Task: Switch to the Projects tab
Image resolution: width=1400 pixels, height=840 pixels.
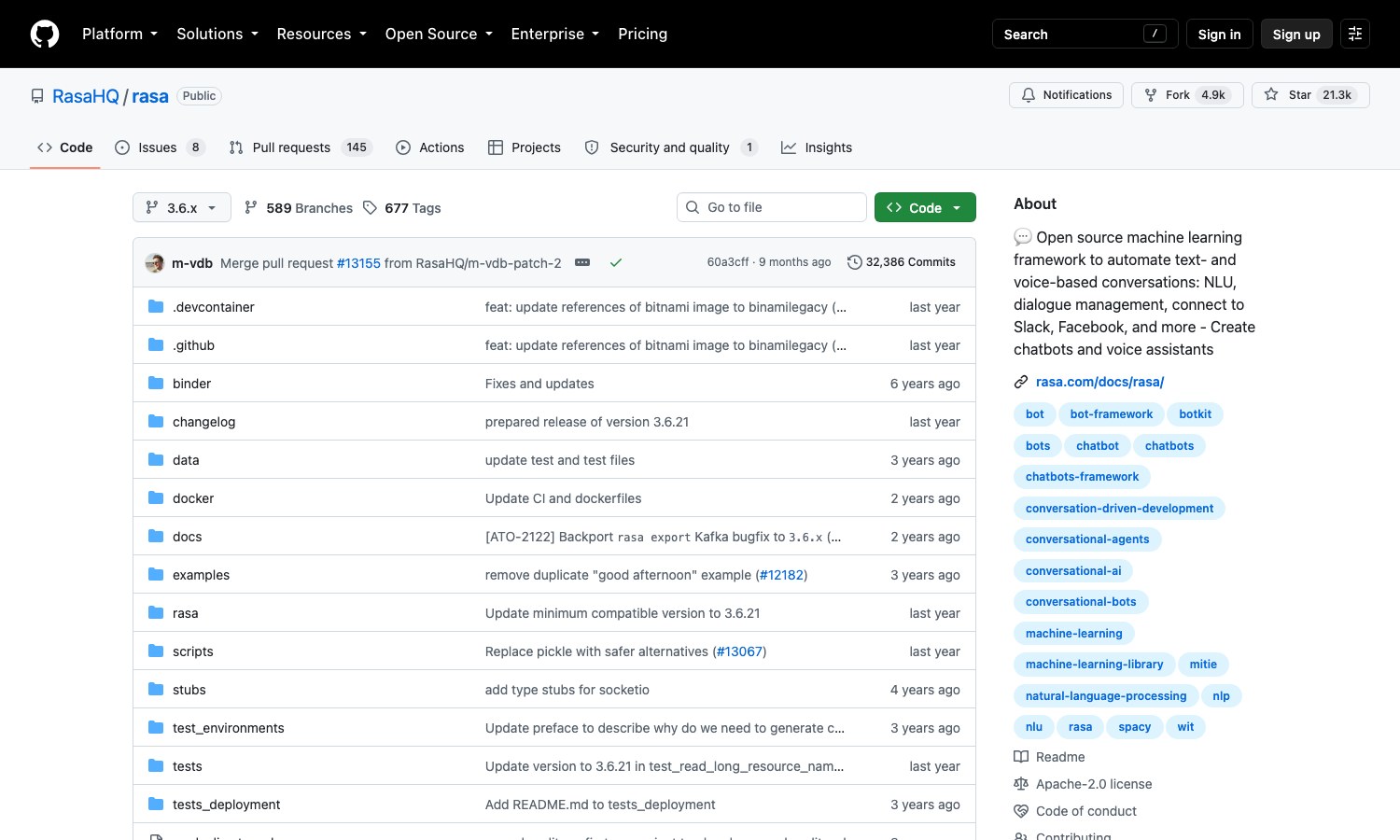Action: click(x=525, y=147)
